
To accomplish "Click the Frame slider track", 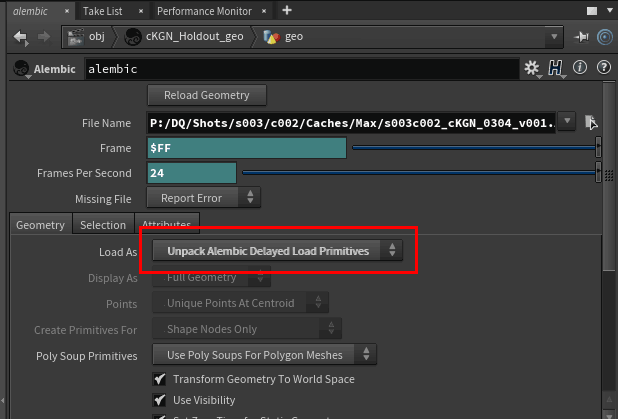I will (474, 147).
